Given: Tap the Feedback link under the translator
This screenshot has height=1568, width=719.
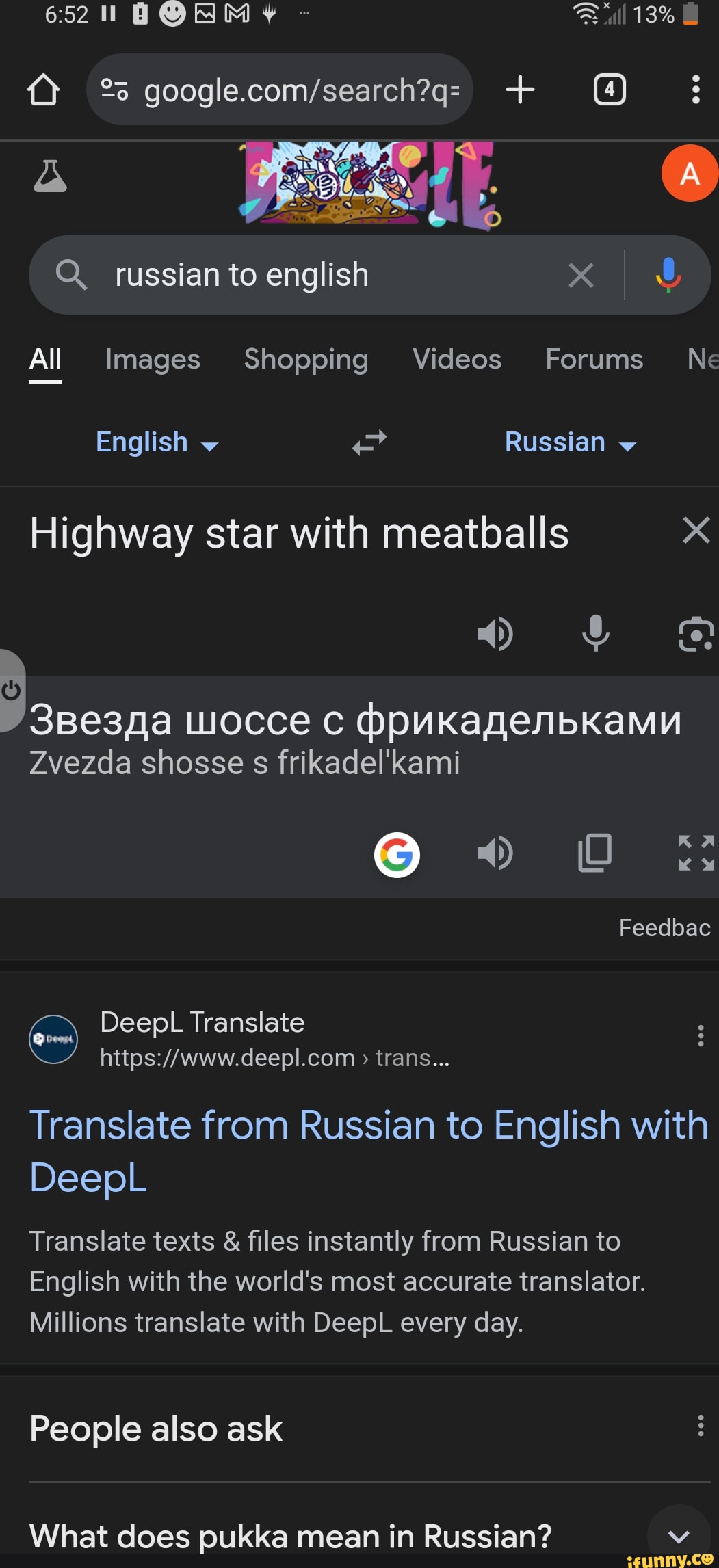Looking at the screenshot, I should click(664, 927).
